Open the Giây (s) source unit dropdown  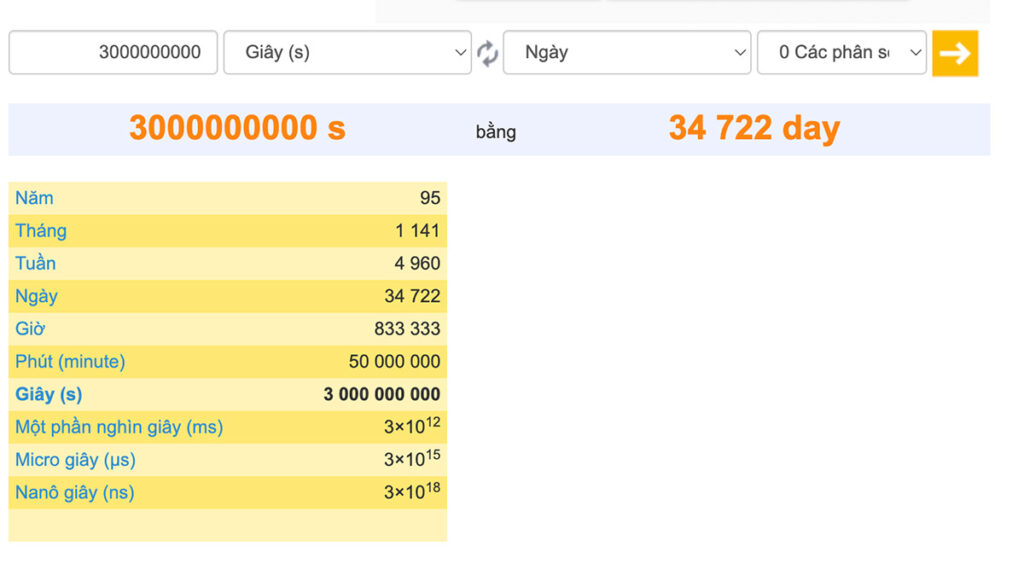(347, 53)
